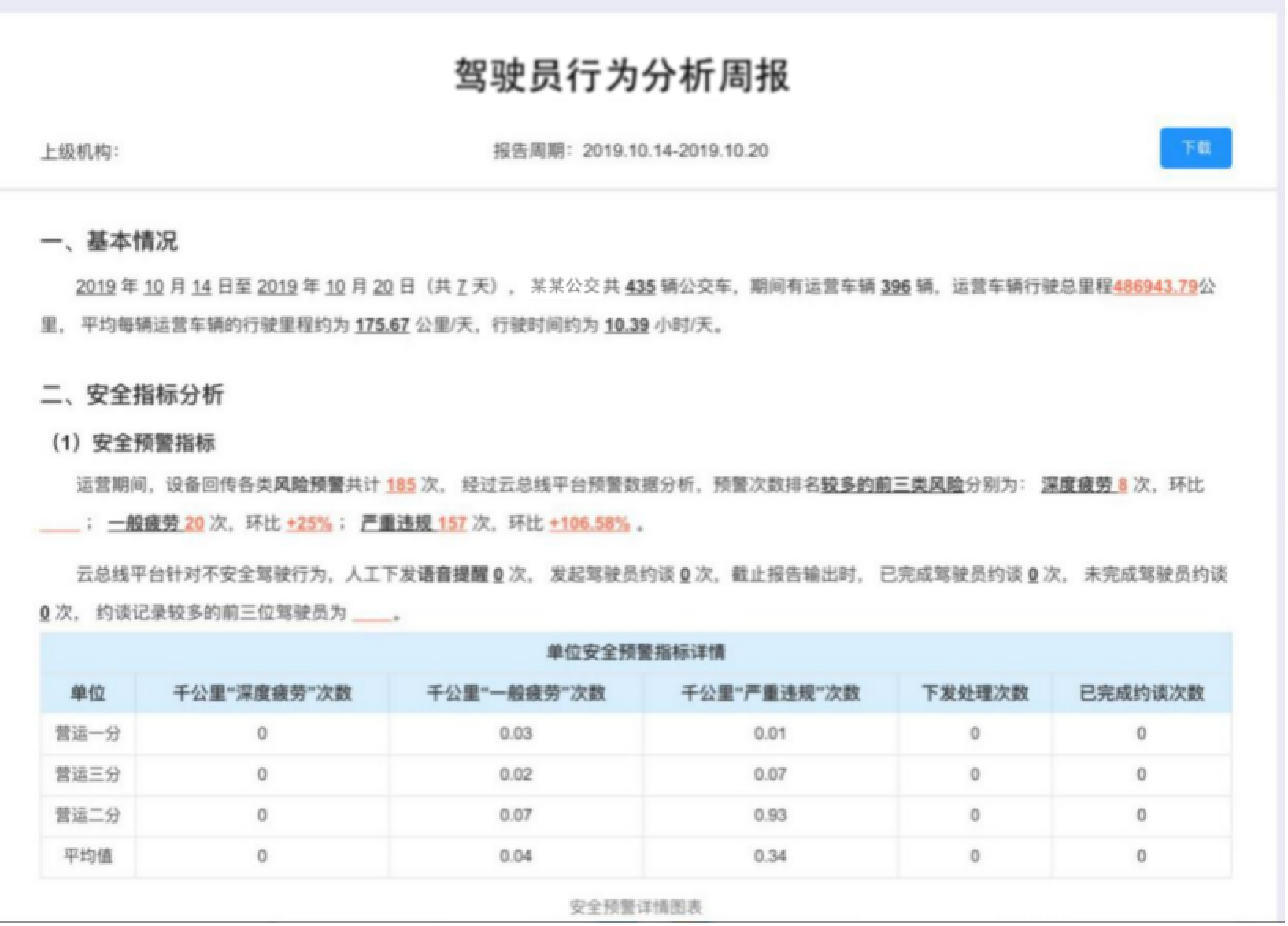Click the daily mileage value 175.67
Image resolution: width=1288 pixels, height=926 pixels.
(382, 325)
